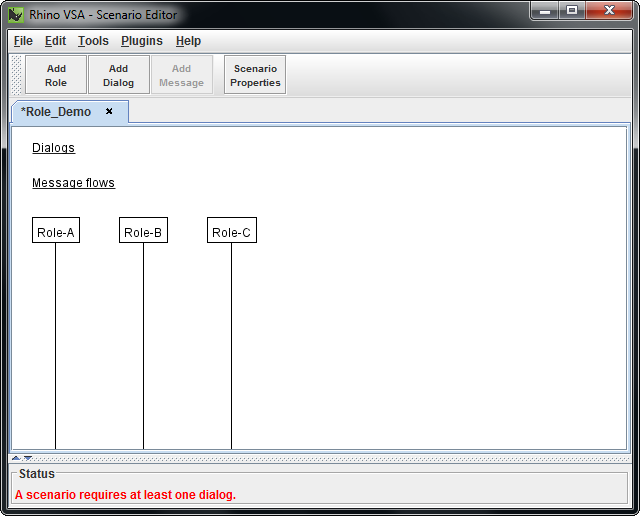
Task: Click the Rhino app icon in title bar
Action: [16, 15]
